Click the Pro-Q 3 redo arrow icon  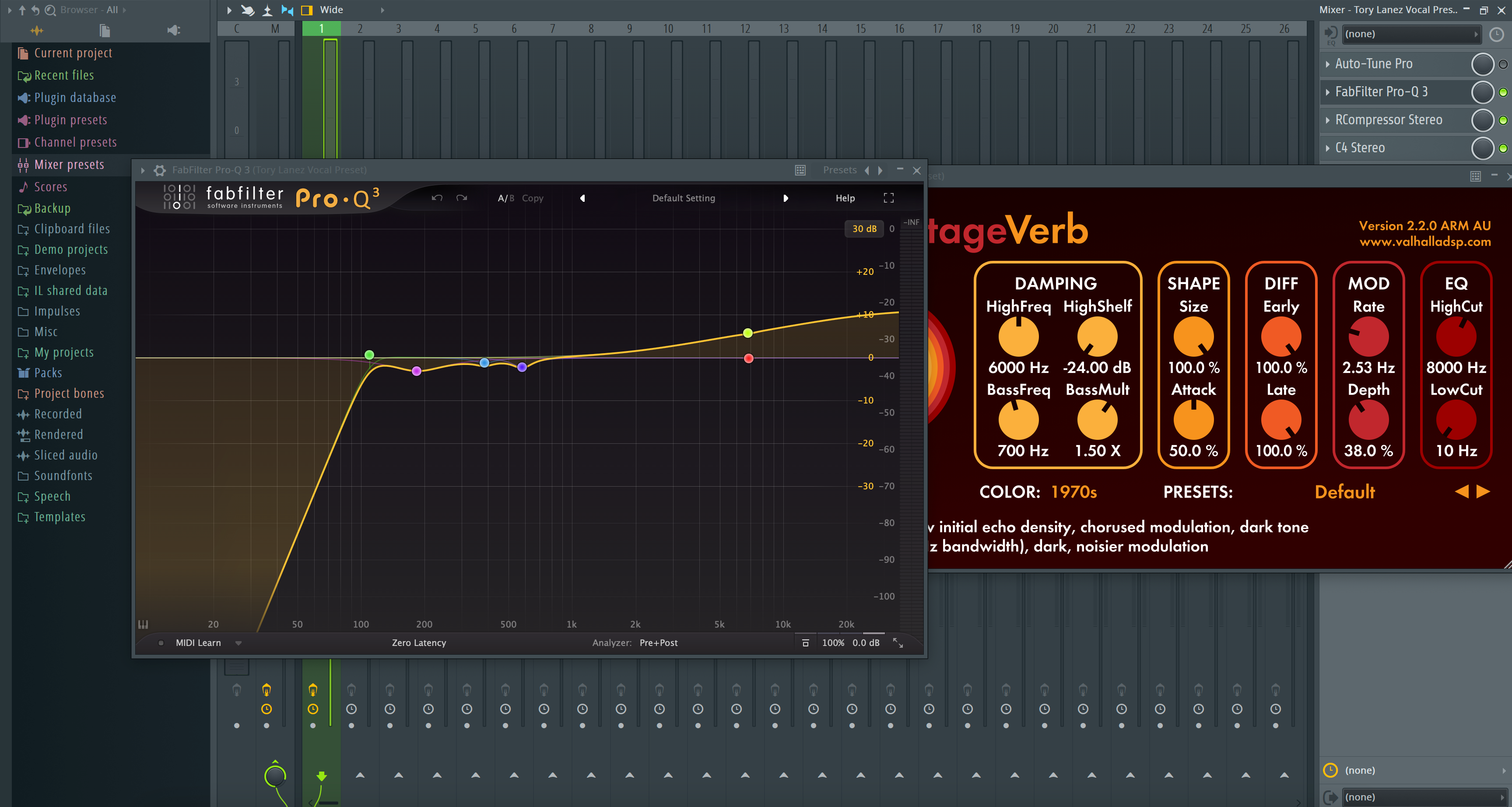(462, 198)
